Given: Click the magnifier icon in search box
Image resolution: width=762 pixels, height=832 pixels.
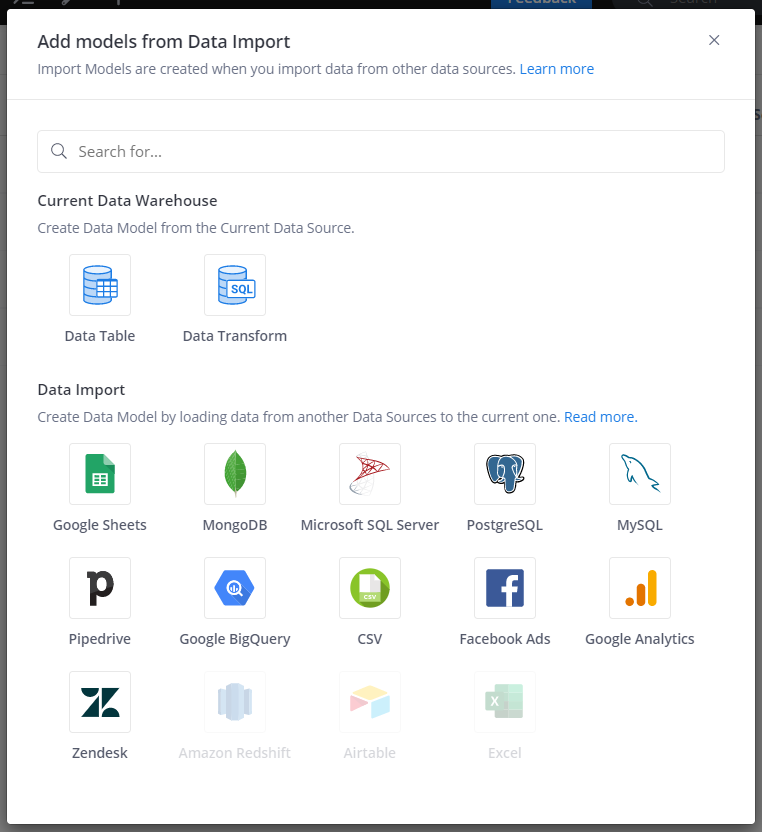Looking at the screenshot, I should [59, 151].
